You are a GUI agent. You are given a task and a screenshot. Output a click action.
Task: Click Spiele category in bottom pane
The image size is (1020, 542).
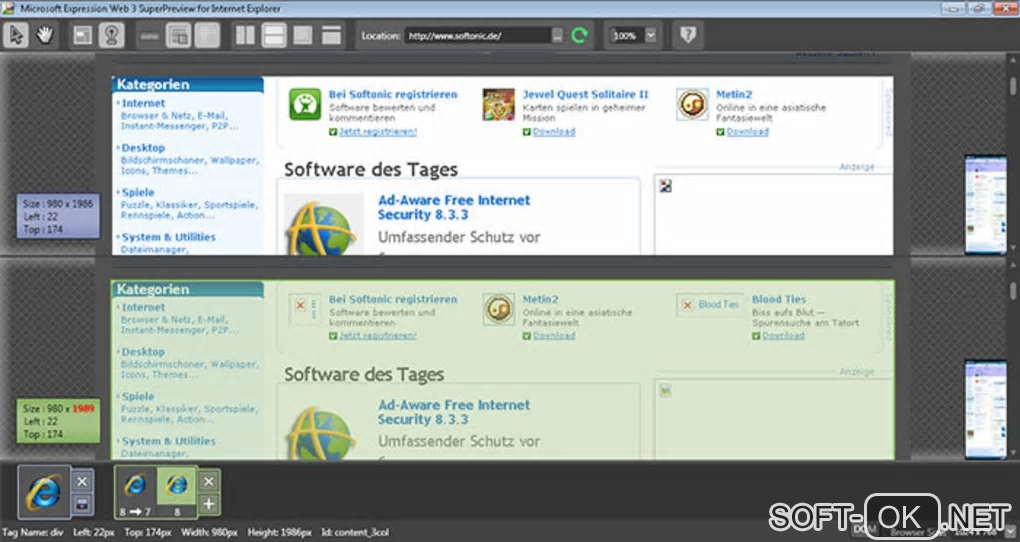(138, 396)
